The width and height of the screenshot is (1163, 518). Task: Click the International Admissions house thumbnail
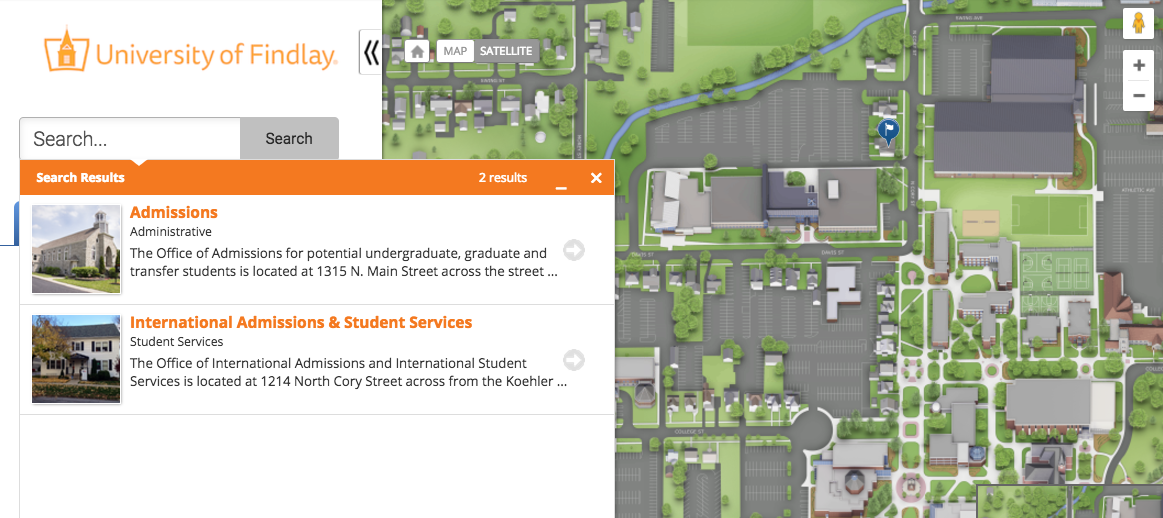[76, 358]
